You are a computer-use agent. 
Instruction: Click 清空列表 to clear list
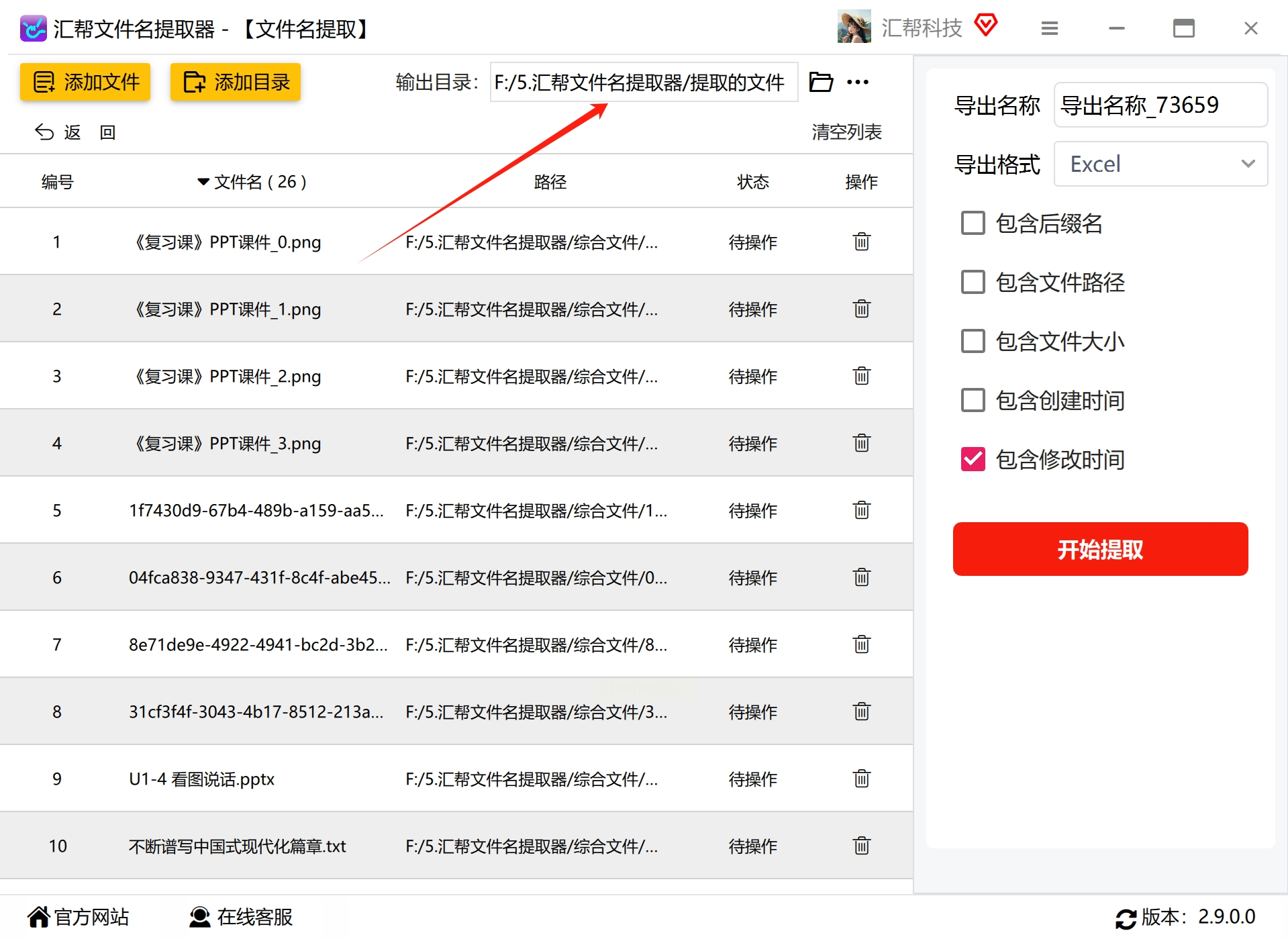pyautogui.click(x=846, y=132)
